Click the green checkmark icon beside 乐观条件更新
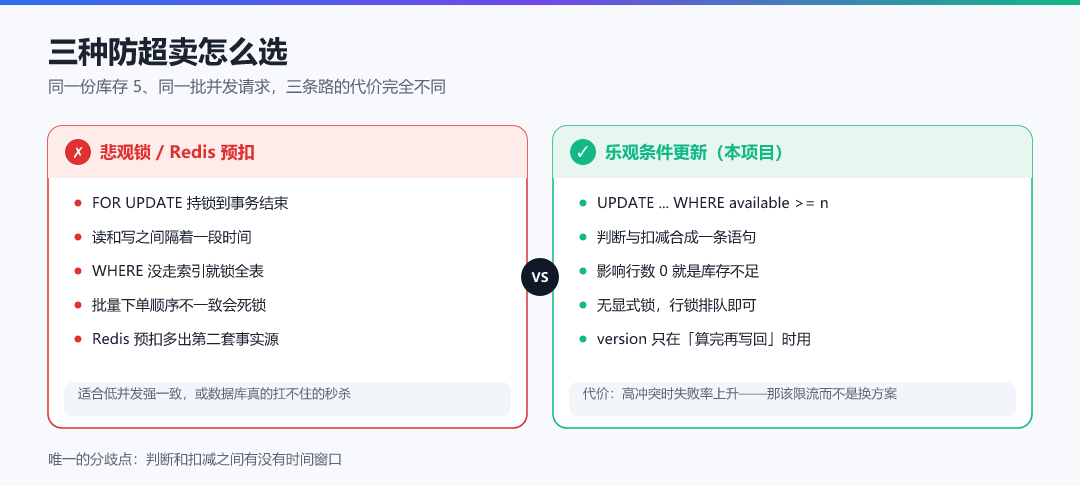 point(583,152)
